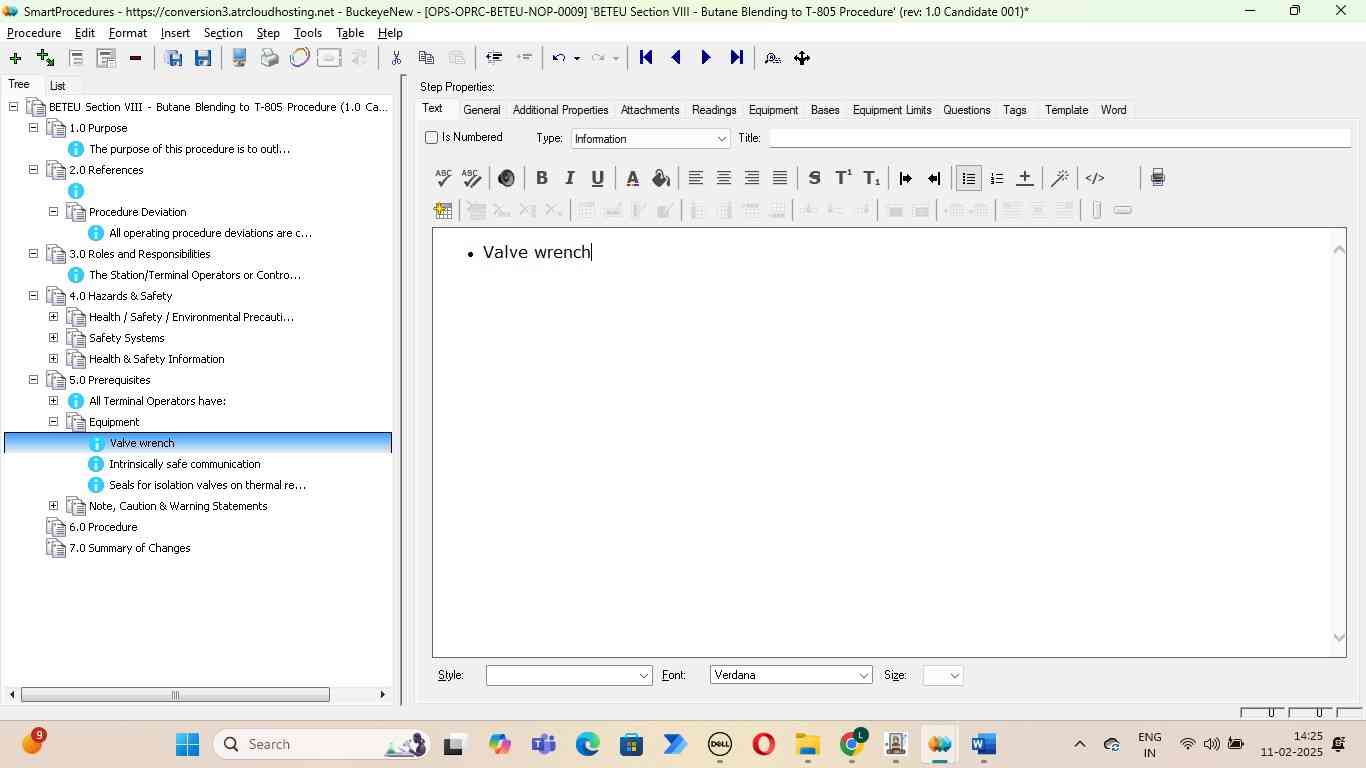This screenshot has height=768, width=1366.
Task: Expand Note, Caution & Warning Statements node
Action: 53,506
